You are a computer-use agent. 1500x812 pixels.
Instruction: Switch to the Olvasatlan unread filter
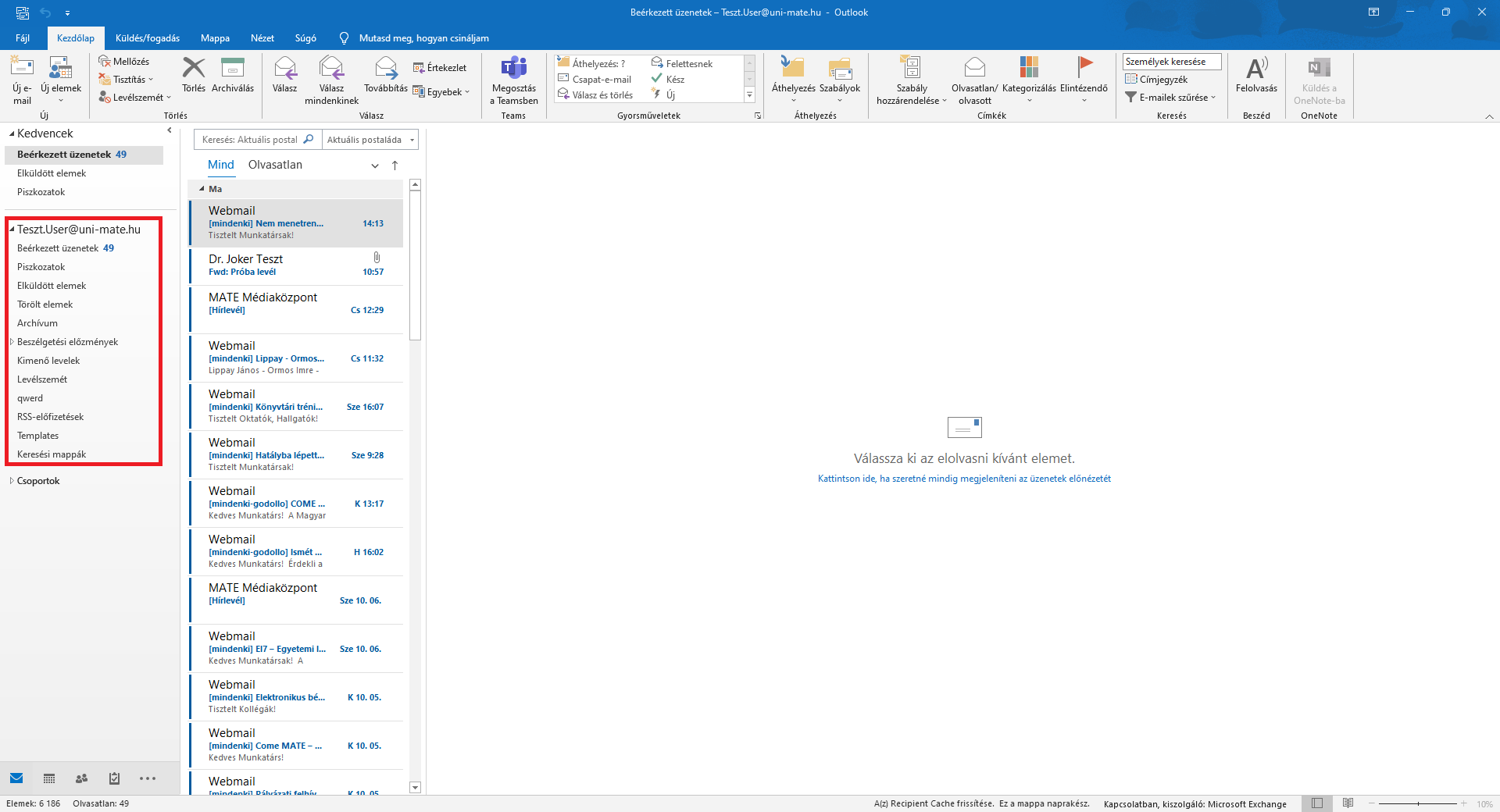[275, 165]
